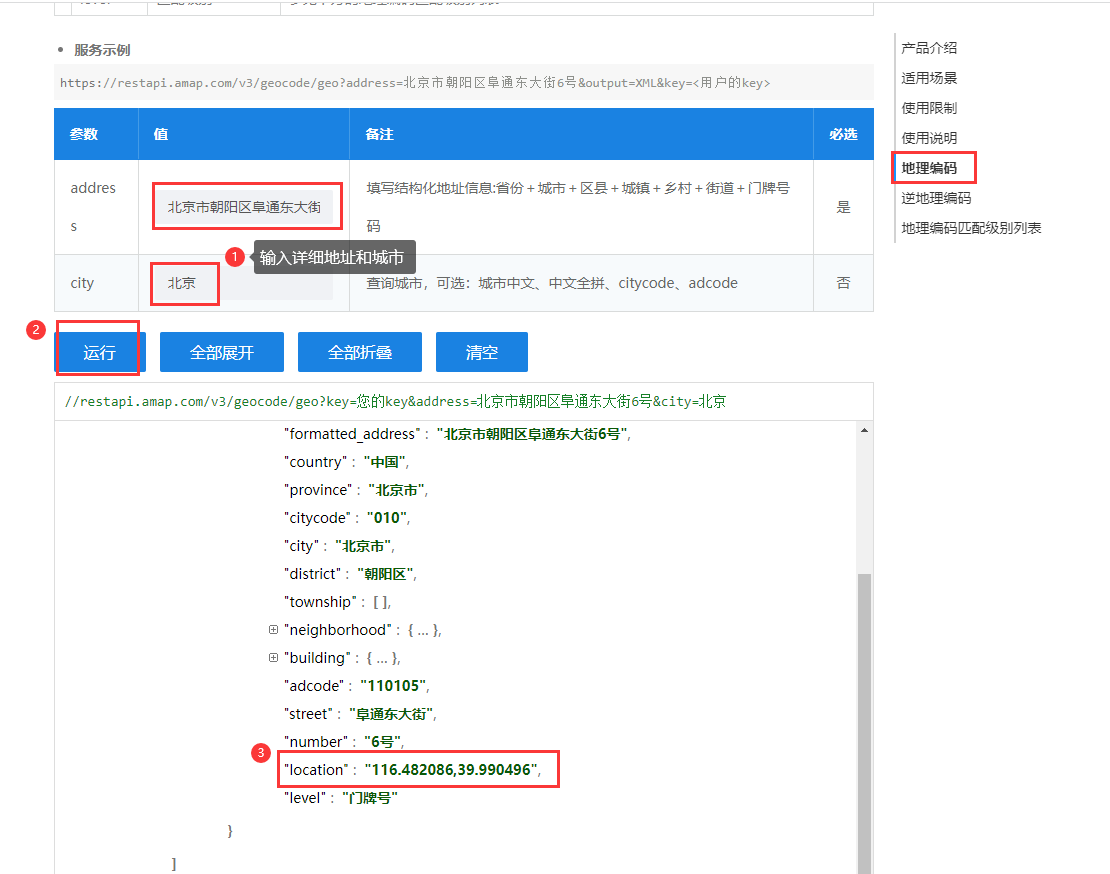The image size is (1110, 874).
Task: Click the "township" empty array line
Action: tap(338, 602)
